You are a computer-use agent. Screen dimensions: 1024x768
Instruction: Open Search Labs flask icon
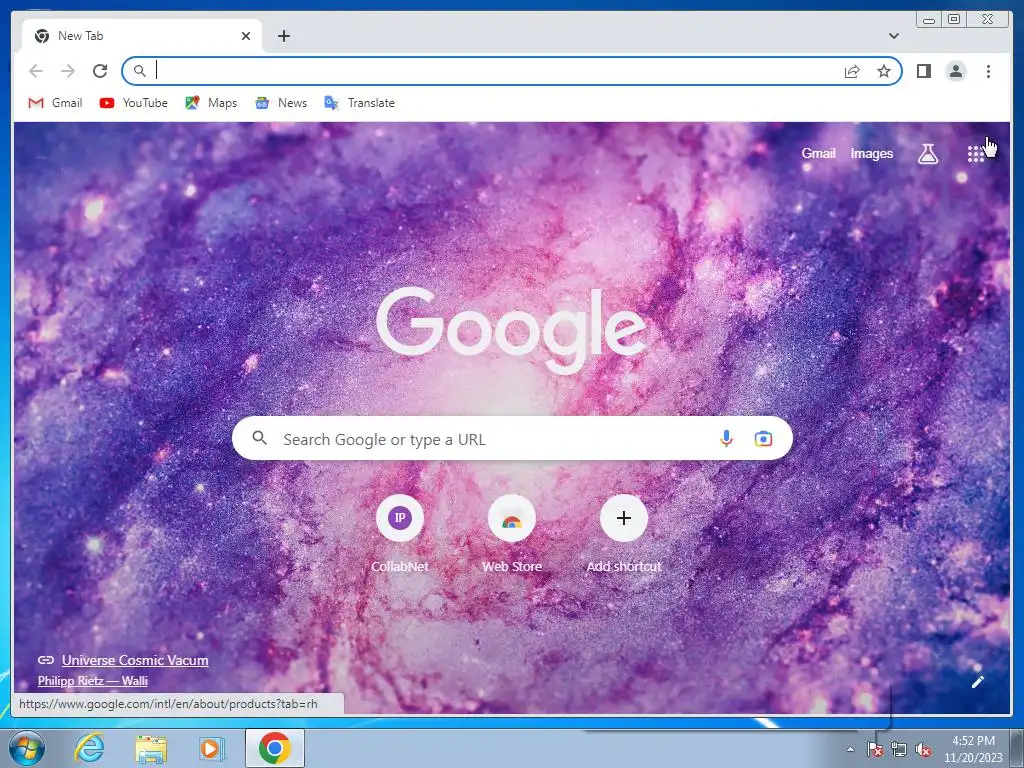pos(928,154)
